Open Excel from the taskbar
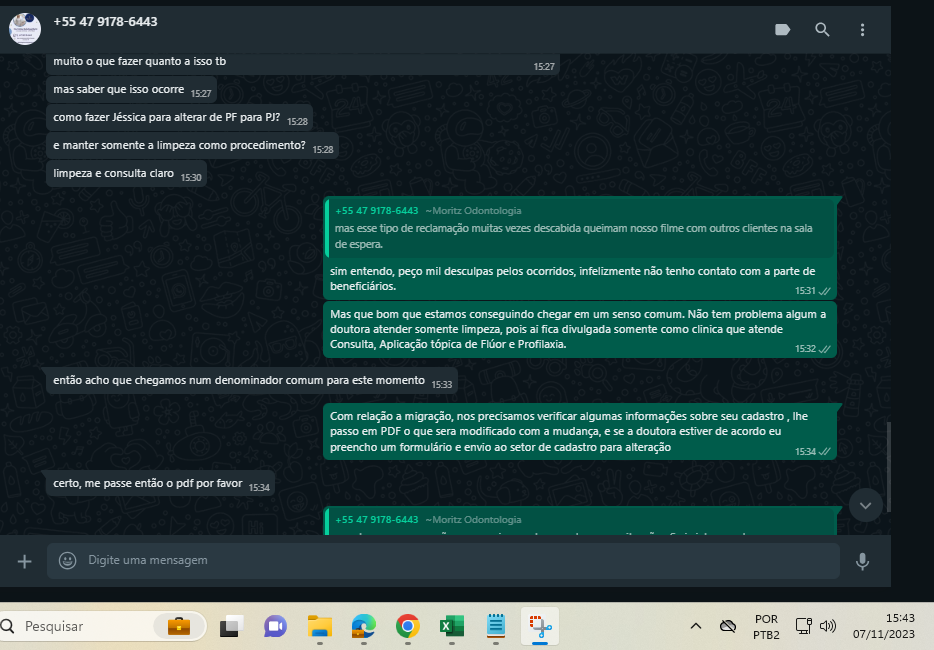Screen dimensions: 934x650 click(x=451, y=626)
